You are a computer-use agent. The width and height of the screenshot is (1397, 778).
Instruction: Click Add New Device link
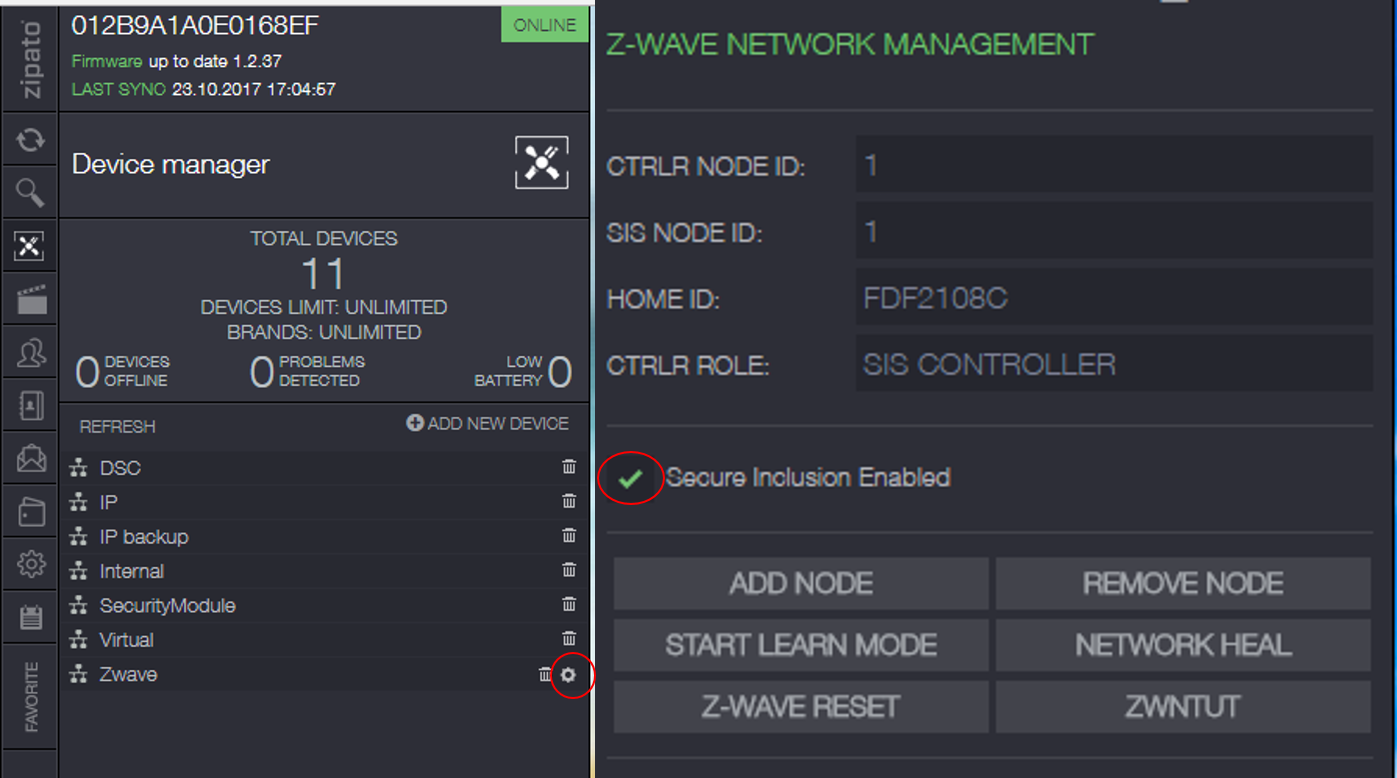pos(487,424)
